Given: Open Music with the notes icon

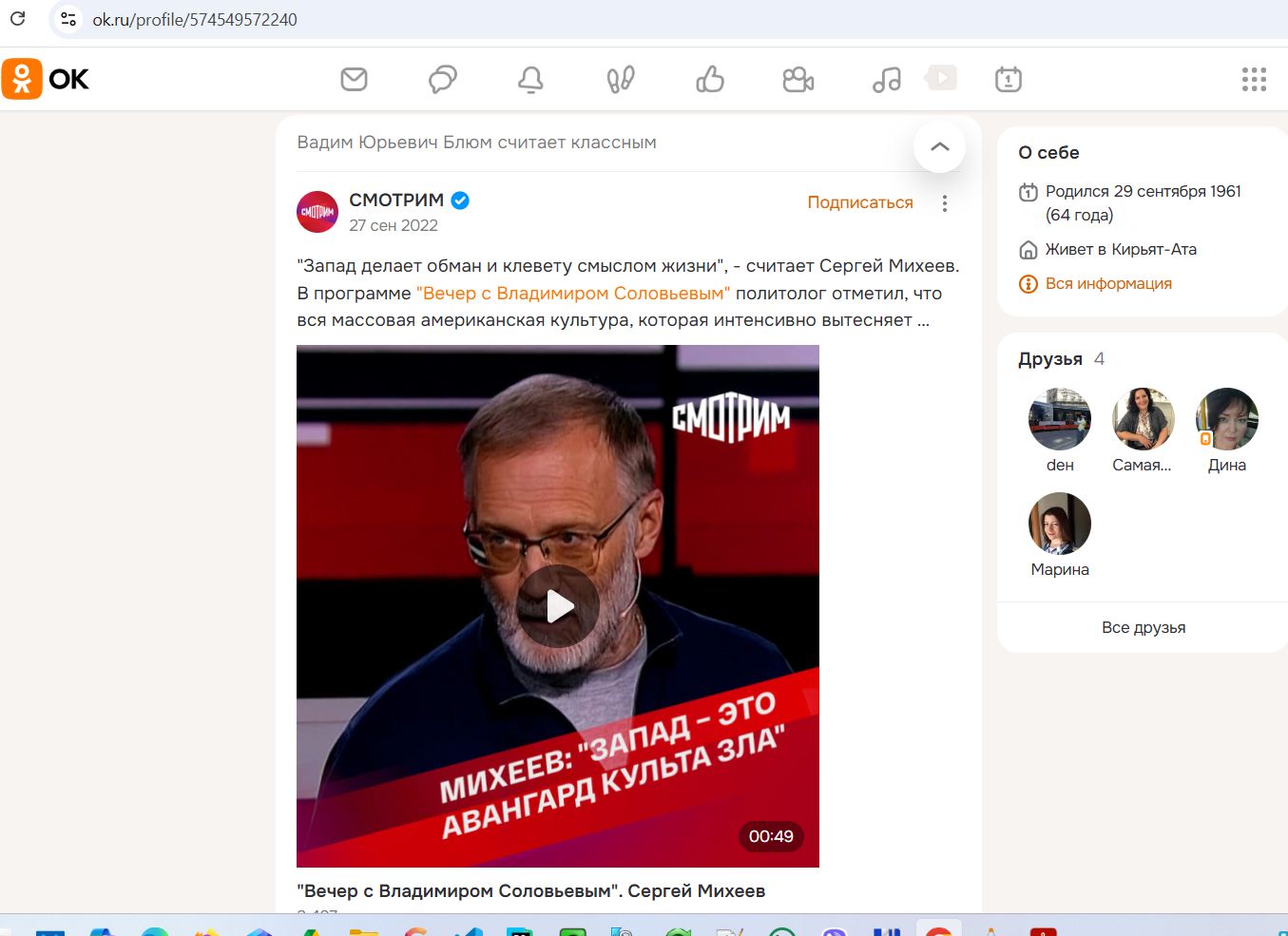Looking at the screenshot, I should 886,80.
